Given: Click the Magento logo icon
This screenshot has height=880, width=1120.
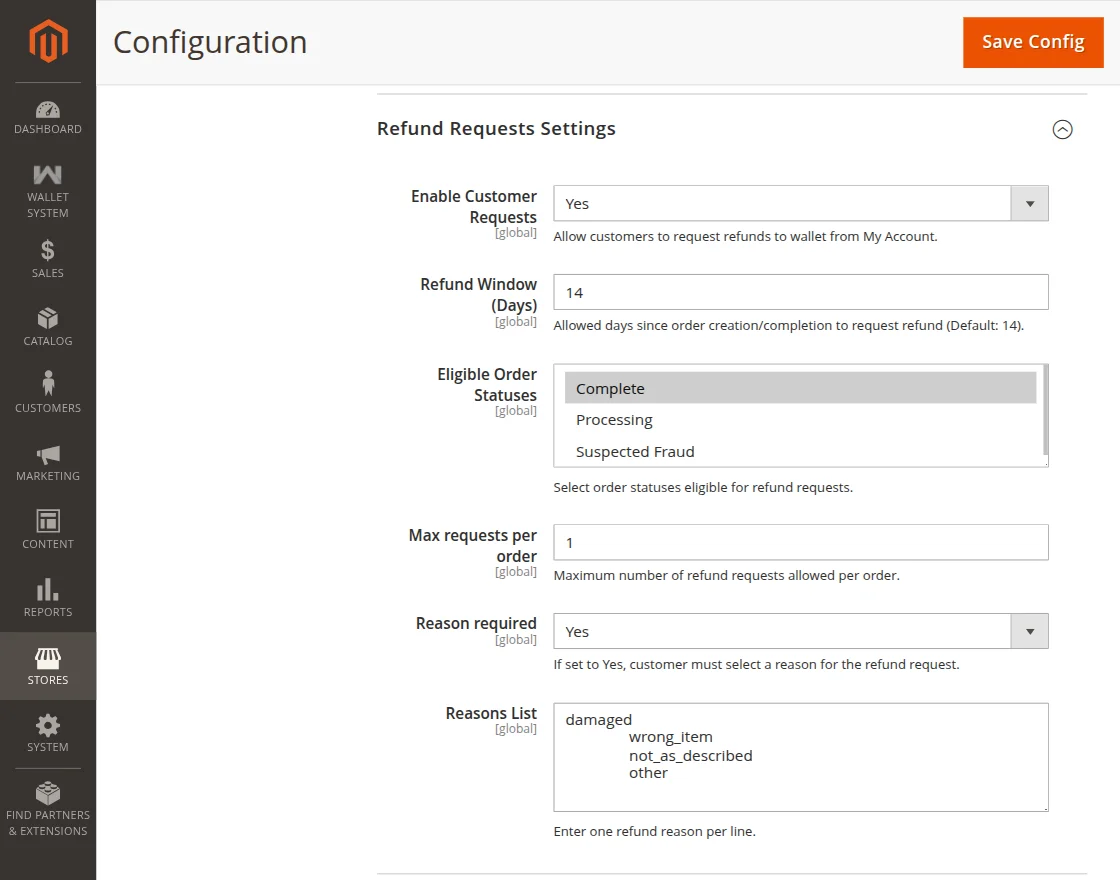Looking at the screenshot, I should [x=48, y=41].
